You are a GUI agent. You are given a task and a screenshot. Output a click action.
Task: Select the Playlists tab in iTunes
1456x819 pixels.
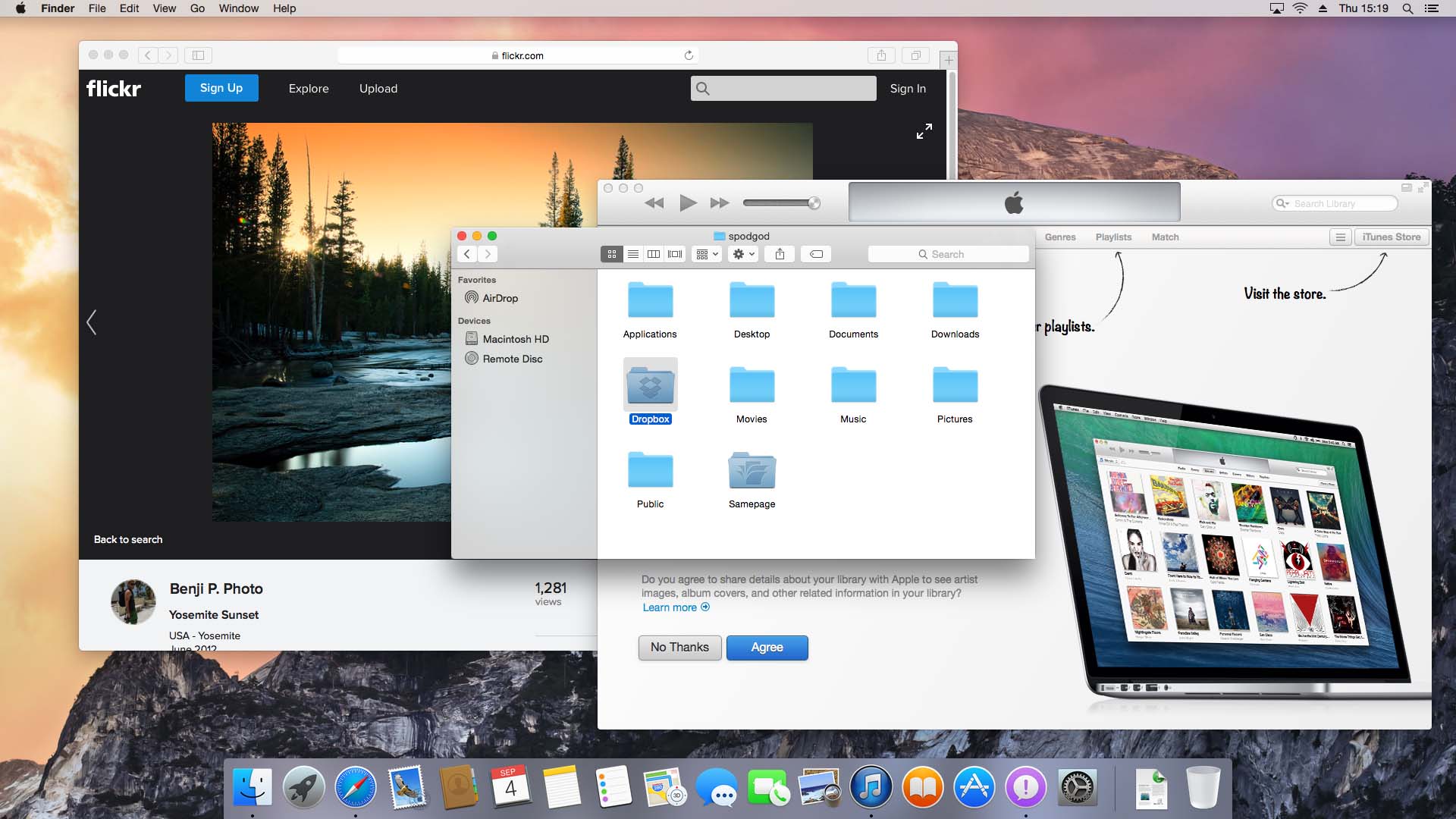coord(1113,237)
